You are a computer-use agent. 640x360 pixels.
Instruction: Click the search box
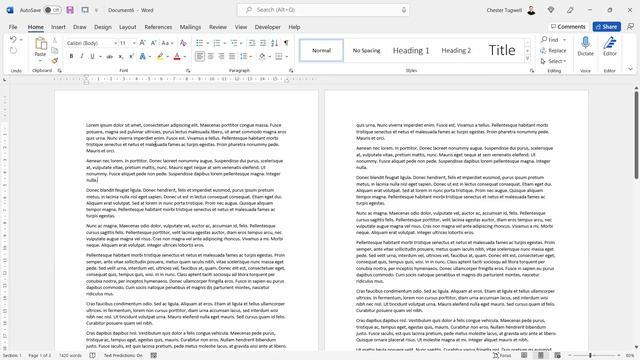323,10
